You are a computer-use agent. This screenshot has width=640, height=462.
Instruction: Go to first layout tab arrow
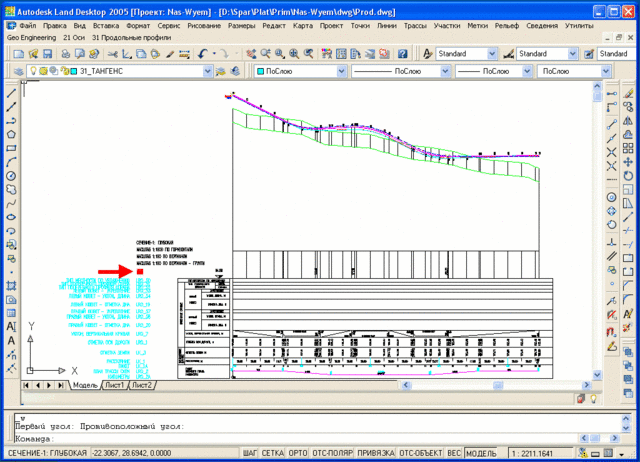pyautogui.click(x=26, y=385)
